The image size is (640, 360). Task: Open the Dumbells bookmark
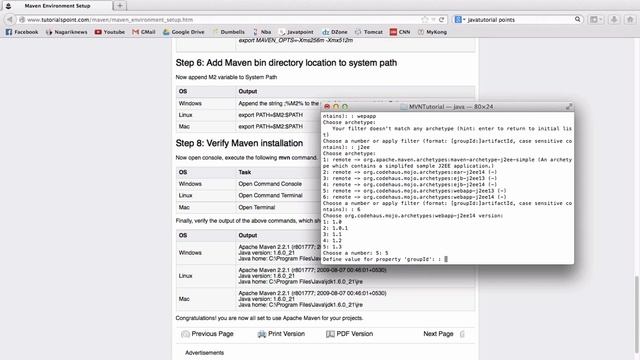(229, 32)
